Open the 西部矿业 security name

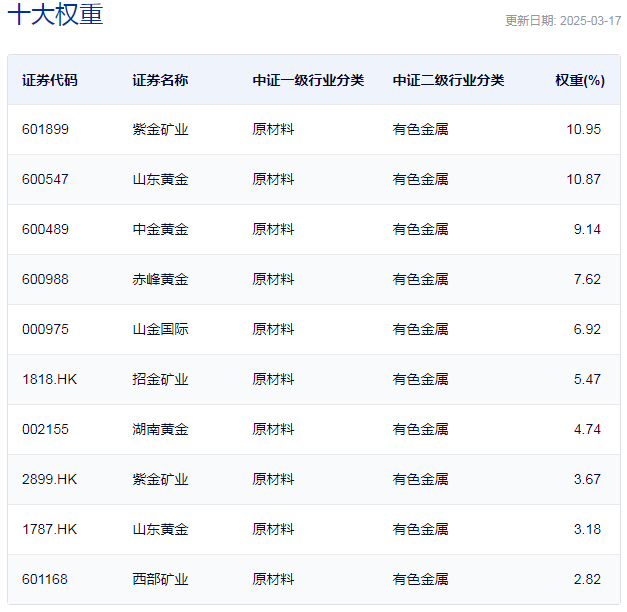(x=160, y=579)
